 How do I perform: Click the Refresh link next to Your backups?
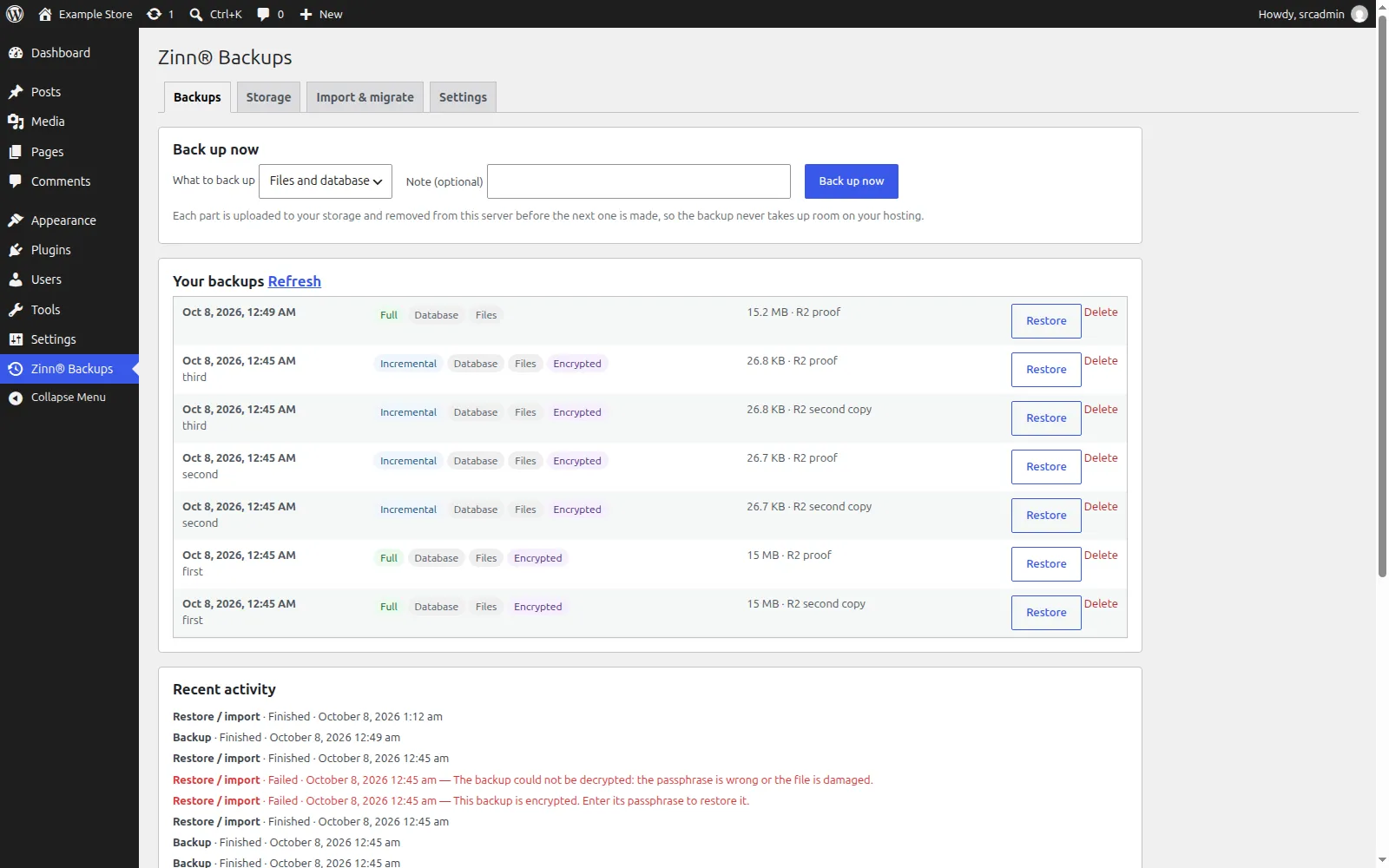tap(294, 281)
